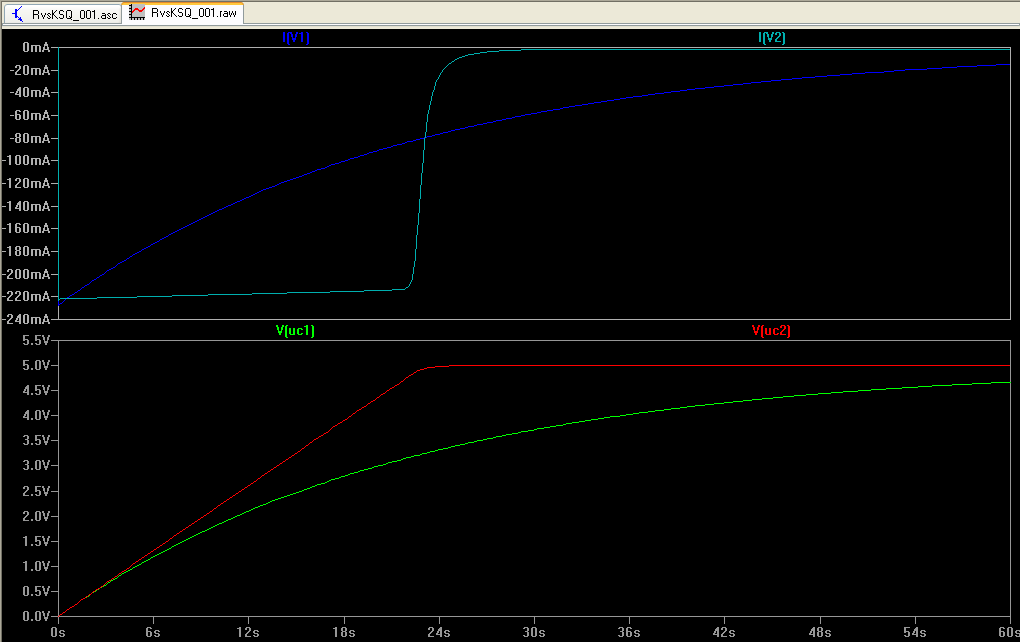This screenshot has width=1020, height=642.
Task: Click the -200mA axis label
Action: 27,274
